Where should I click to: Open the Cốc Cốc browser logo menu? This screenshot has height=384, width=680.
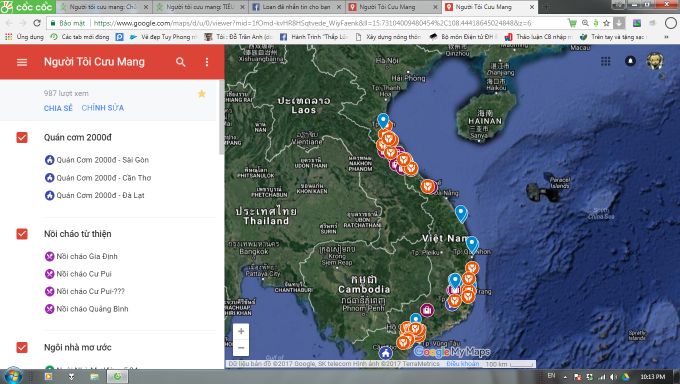point(28,7)
